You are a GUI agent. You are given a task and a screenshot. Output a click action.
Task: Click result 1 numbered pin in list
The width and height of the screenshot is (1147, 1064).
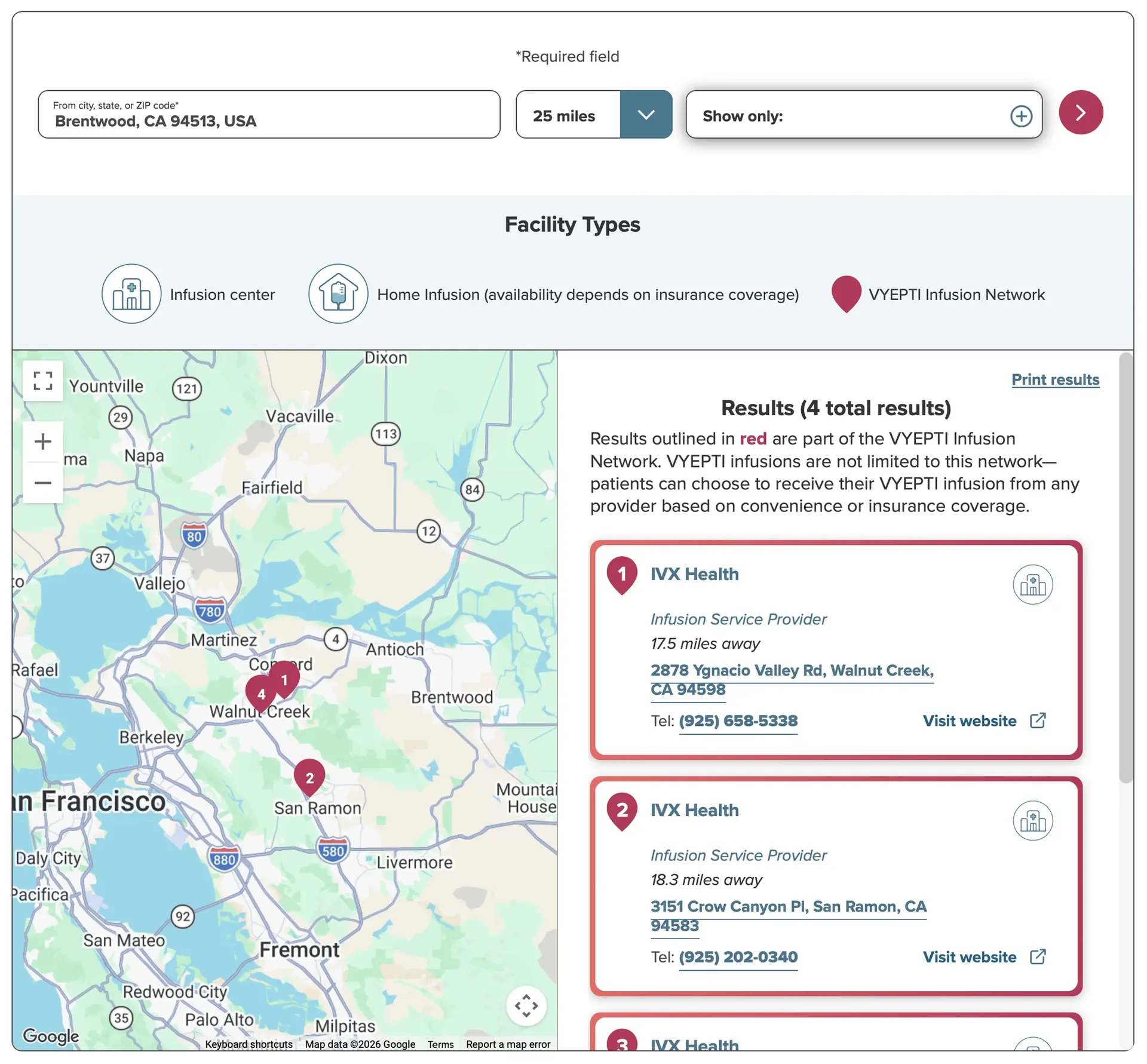click(622, 575)
